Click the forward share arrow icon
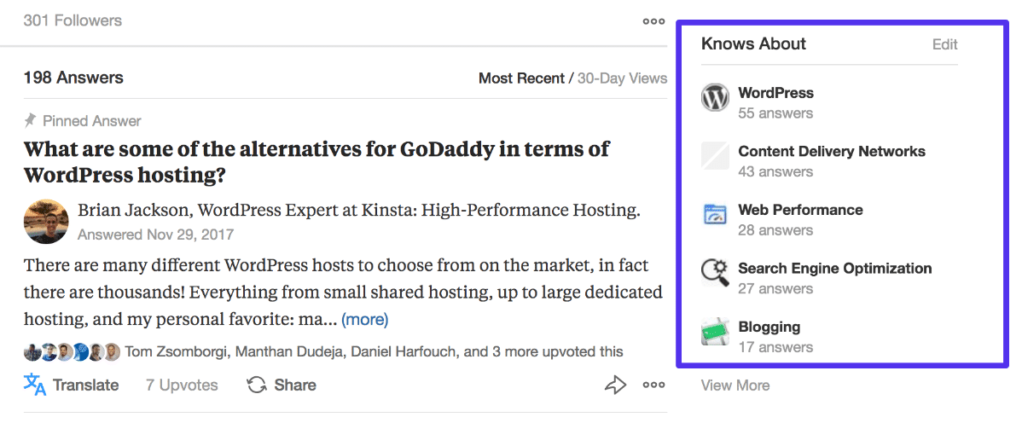This screenshot has width=1022, height=423. [615, 385]
